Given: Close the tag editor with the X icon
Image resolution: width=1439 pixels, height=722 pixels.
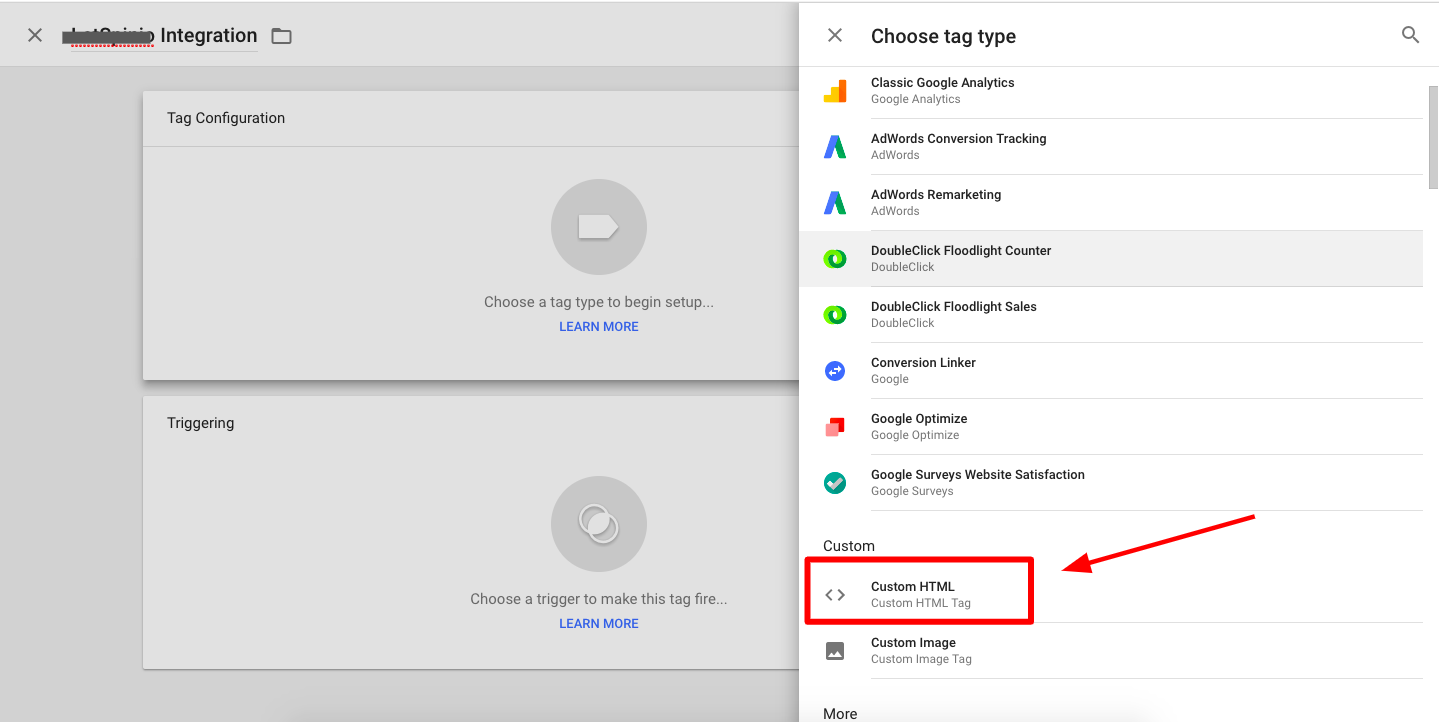Looking at the screenshot, I should tap(35, 35).
